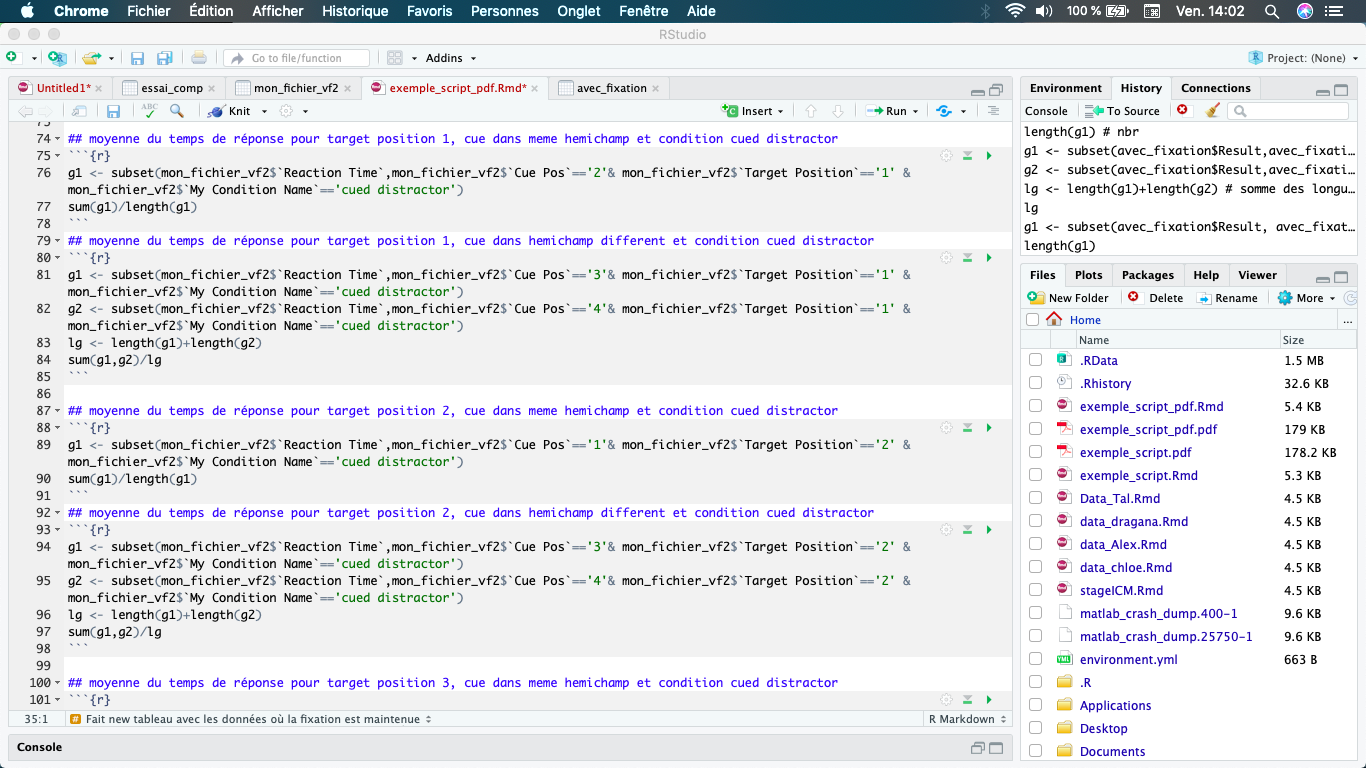Image resolution: width=1366 pixels, height=768 pixels.
Task: Open data_dragana.Rmd file link
Action: click(1134, 521)
